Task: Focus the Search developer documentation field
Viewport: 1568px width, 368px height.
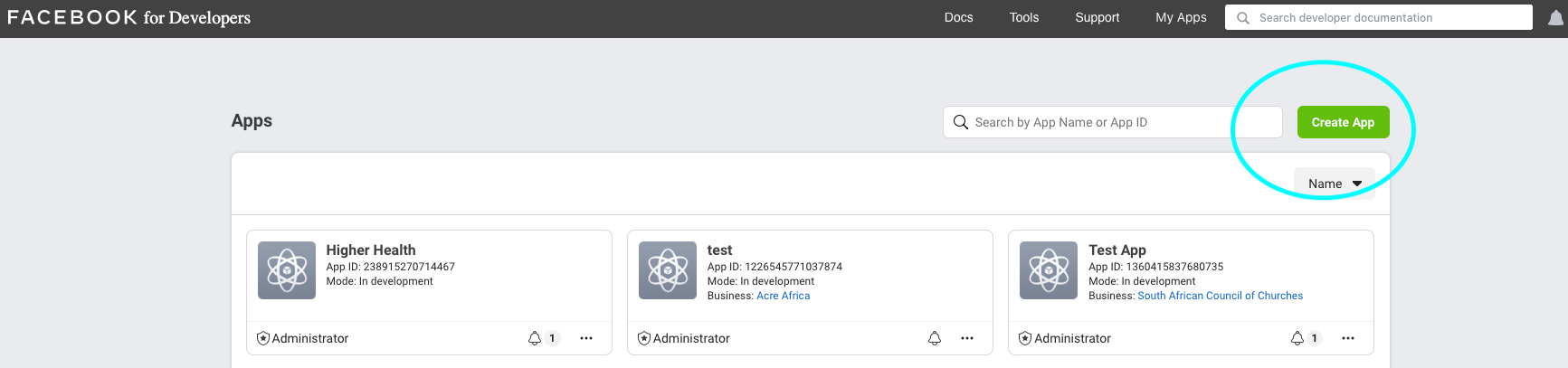Action: tap(1378, 17)
